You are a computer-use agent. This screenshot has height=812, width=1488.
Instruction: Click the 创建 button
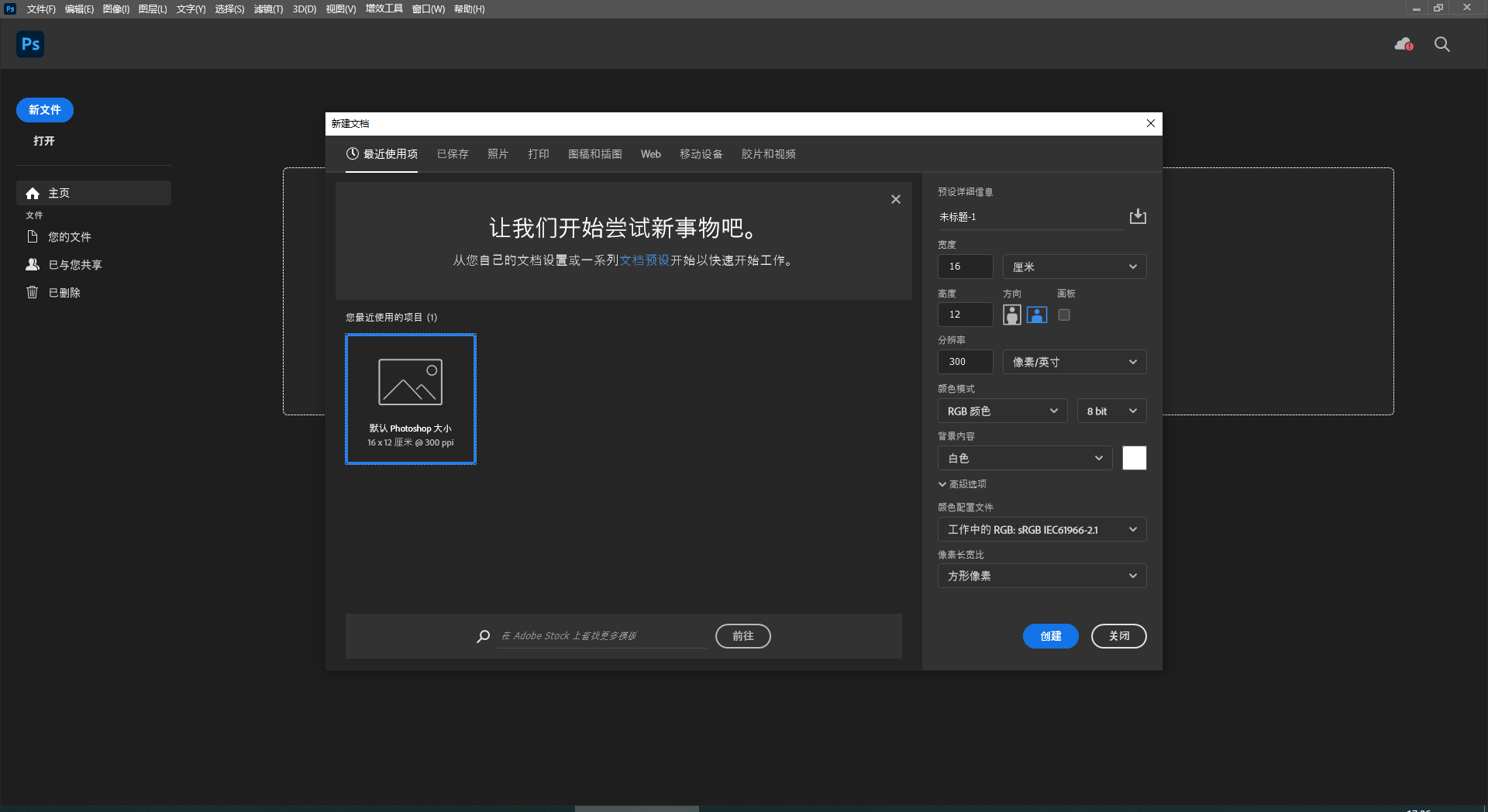[1050, 636]
